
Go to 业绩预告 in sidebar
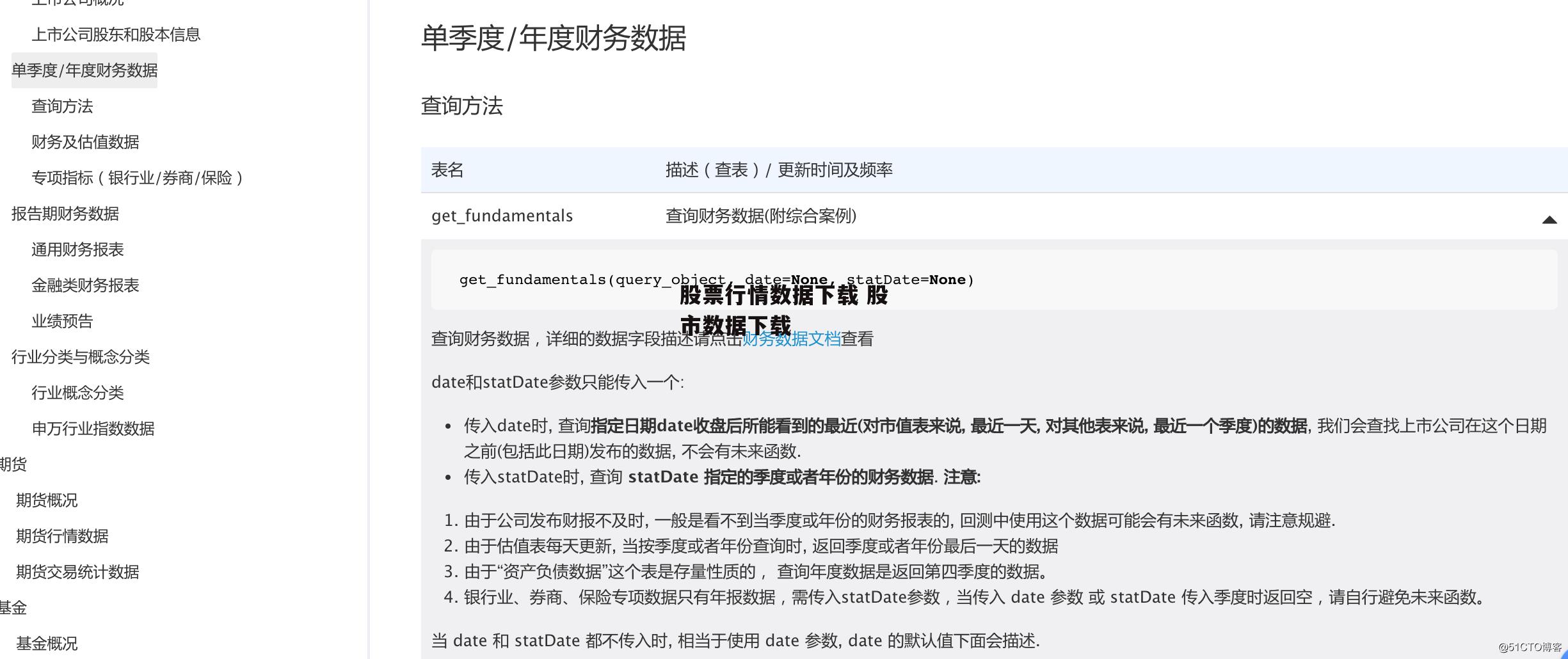(62, 321)
